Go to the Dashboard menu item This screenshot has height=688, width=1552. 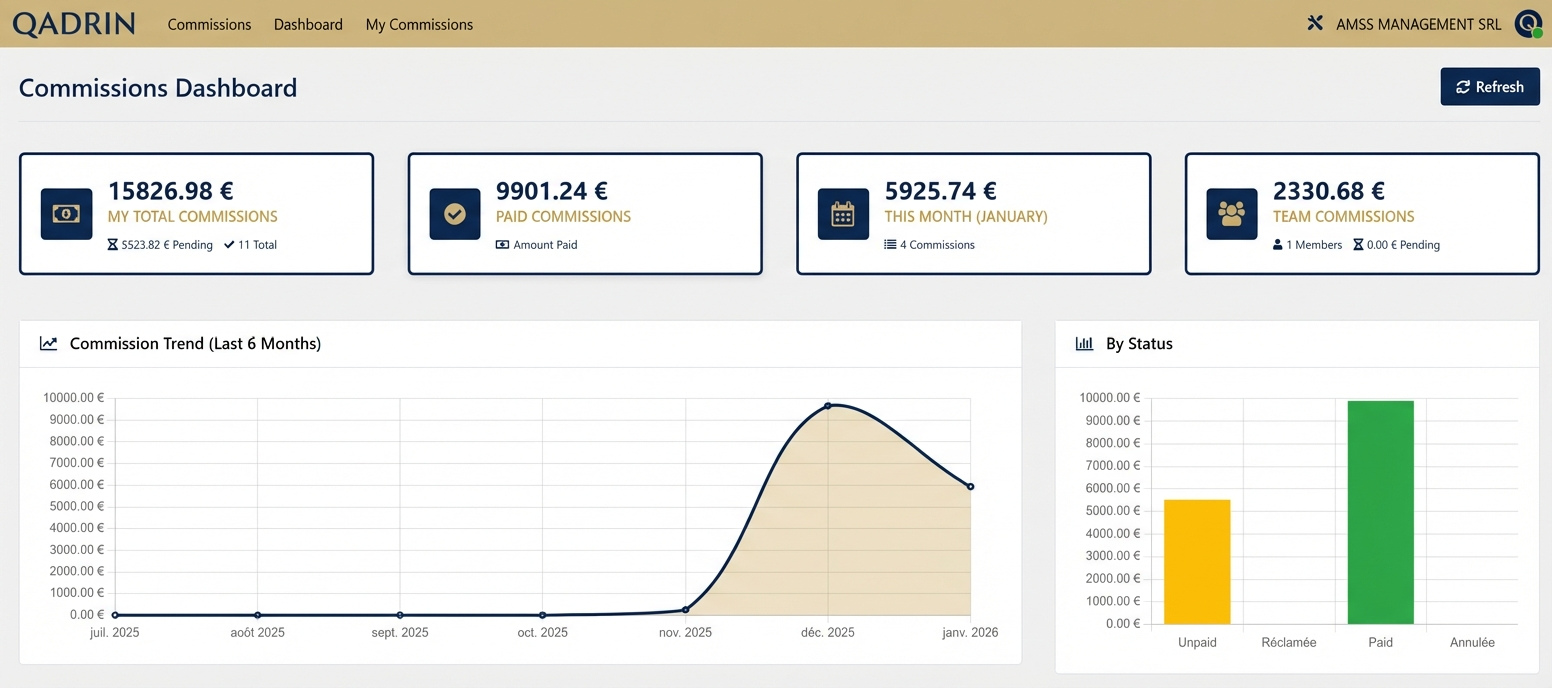click(308, 24)
